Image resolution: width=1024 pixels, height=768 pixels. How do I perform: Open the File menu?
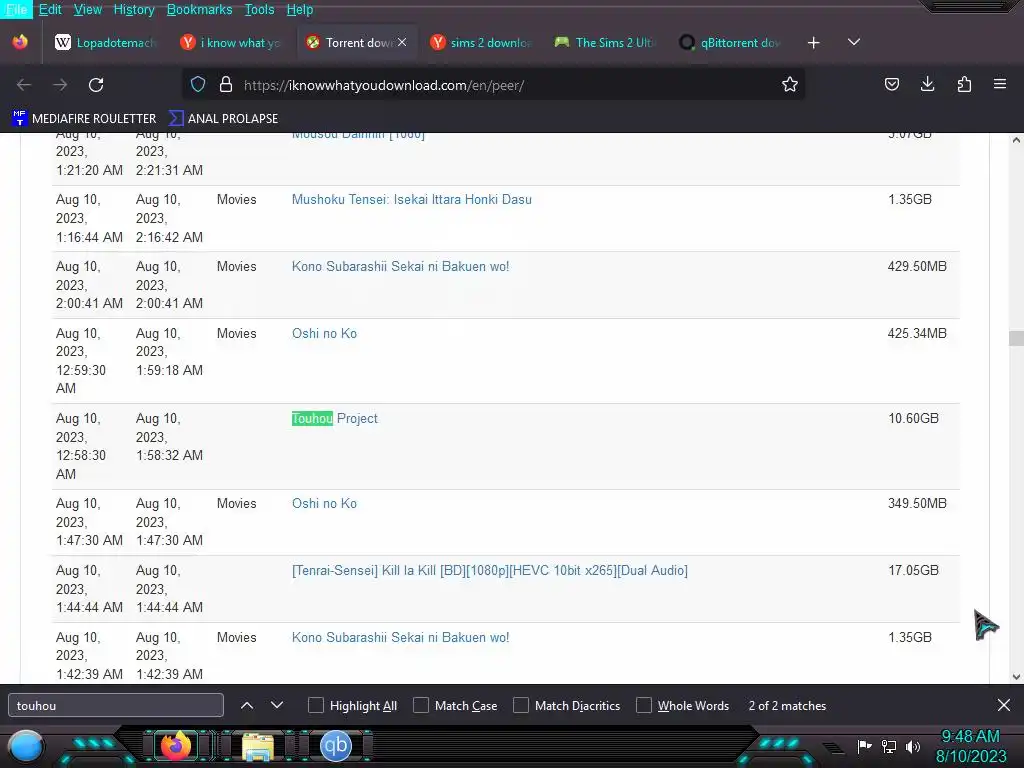coord(16,9)
